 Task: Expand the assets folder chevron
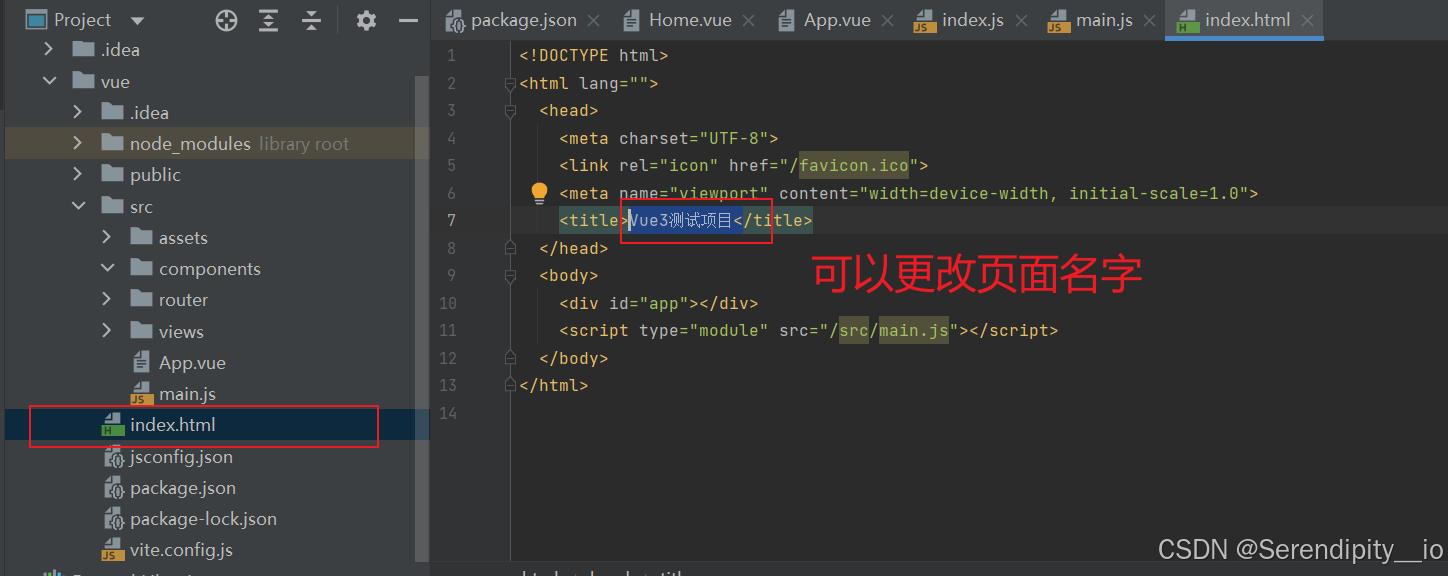point(107,237)
